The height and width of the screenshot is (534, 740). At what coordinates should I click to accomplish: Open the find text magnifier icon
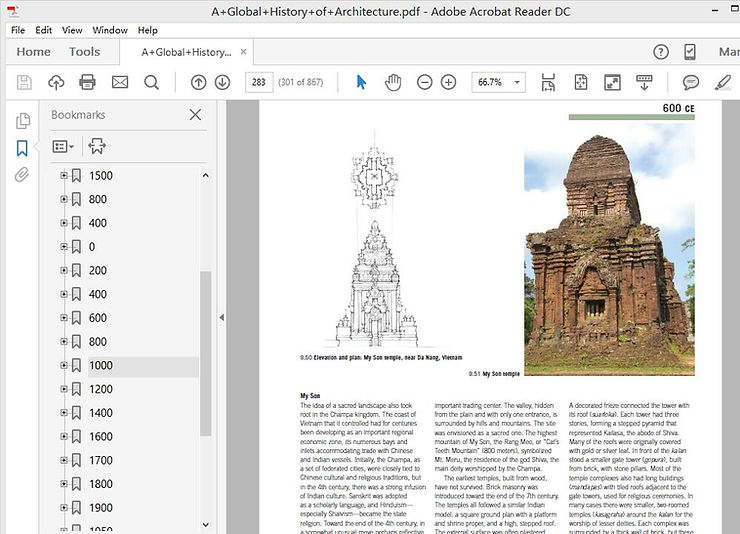pyautogui.click(x=151, y=83)
